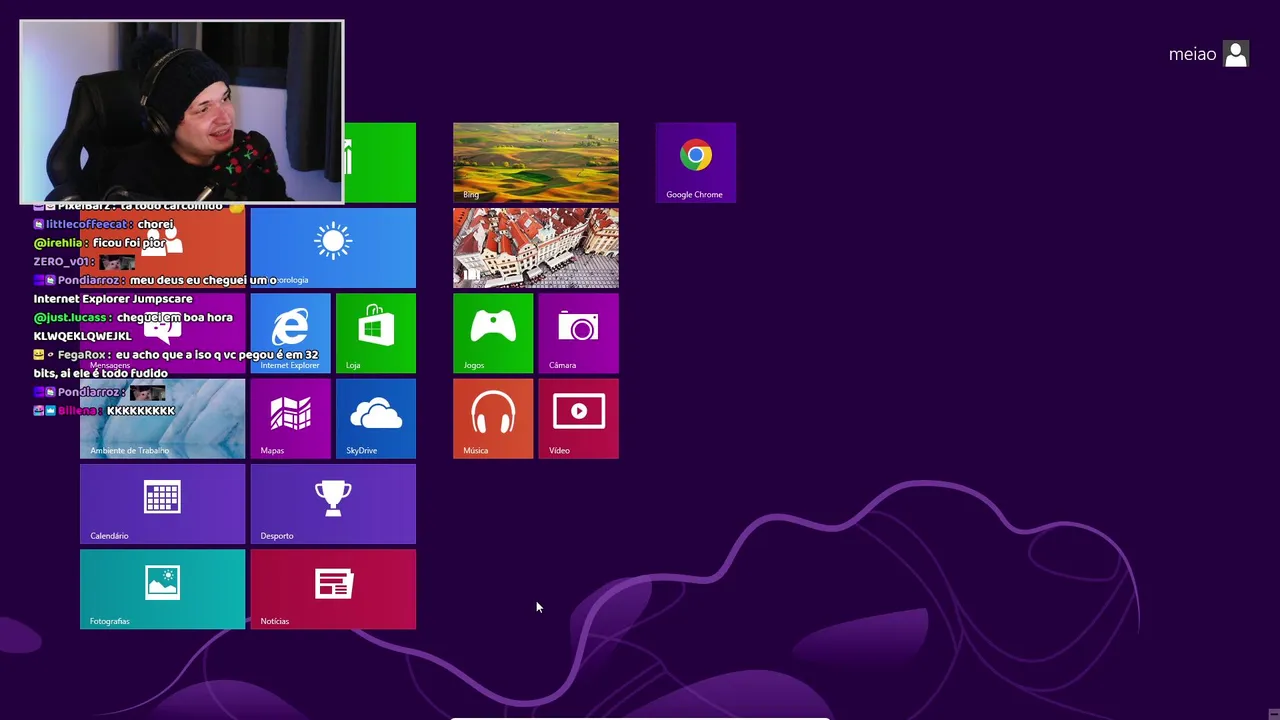
Task: Click chat message 'KKKKKKKKK'
Action: click(141, 411)
